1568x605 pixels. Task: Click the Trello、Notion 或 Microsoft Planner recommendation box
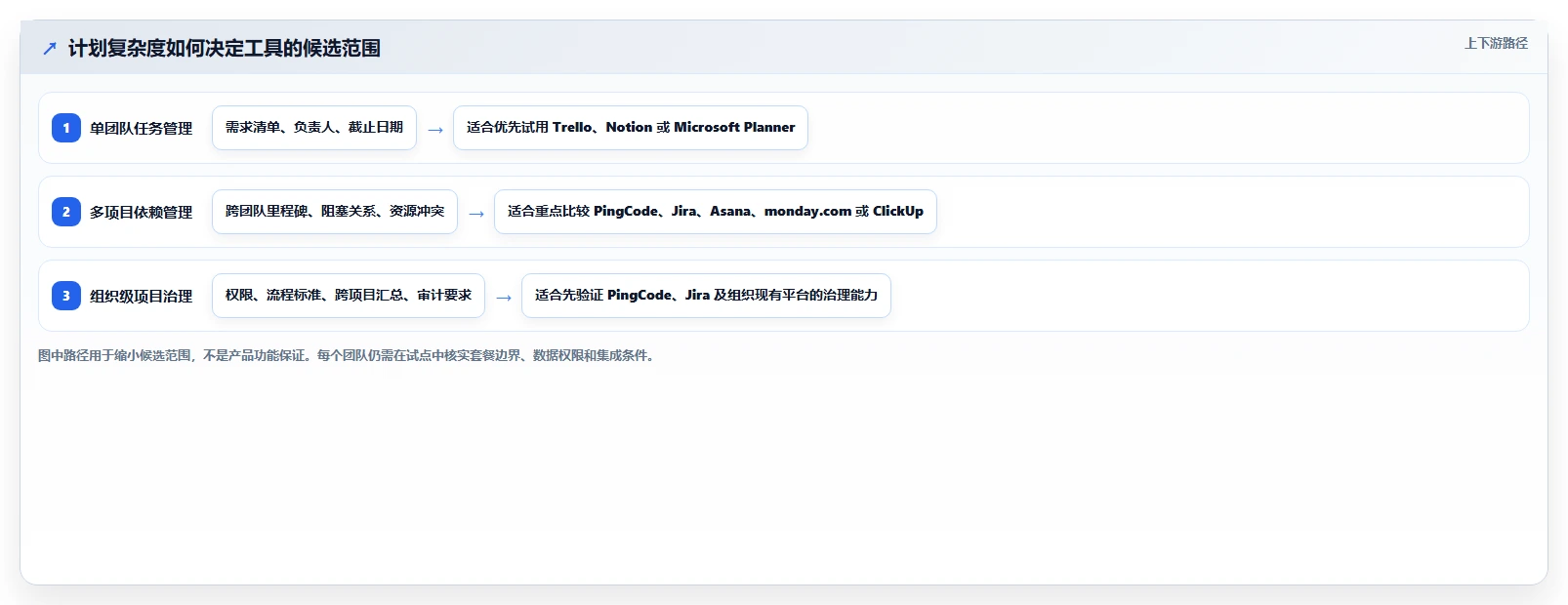click(631, 128)
